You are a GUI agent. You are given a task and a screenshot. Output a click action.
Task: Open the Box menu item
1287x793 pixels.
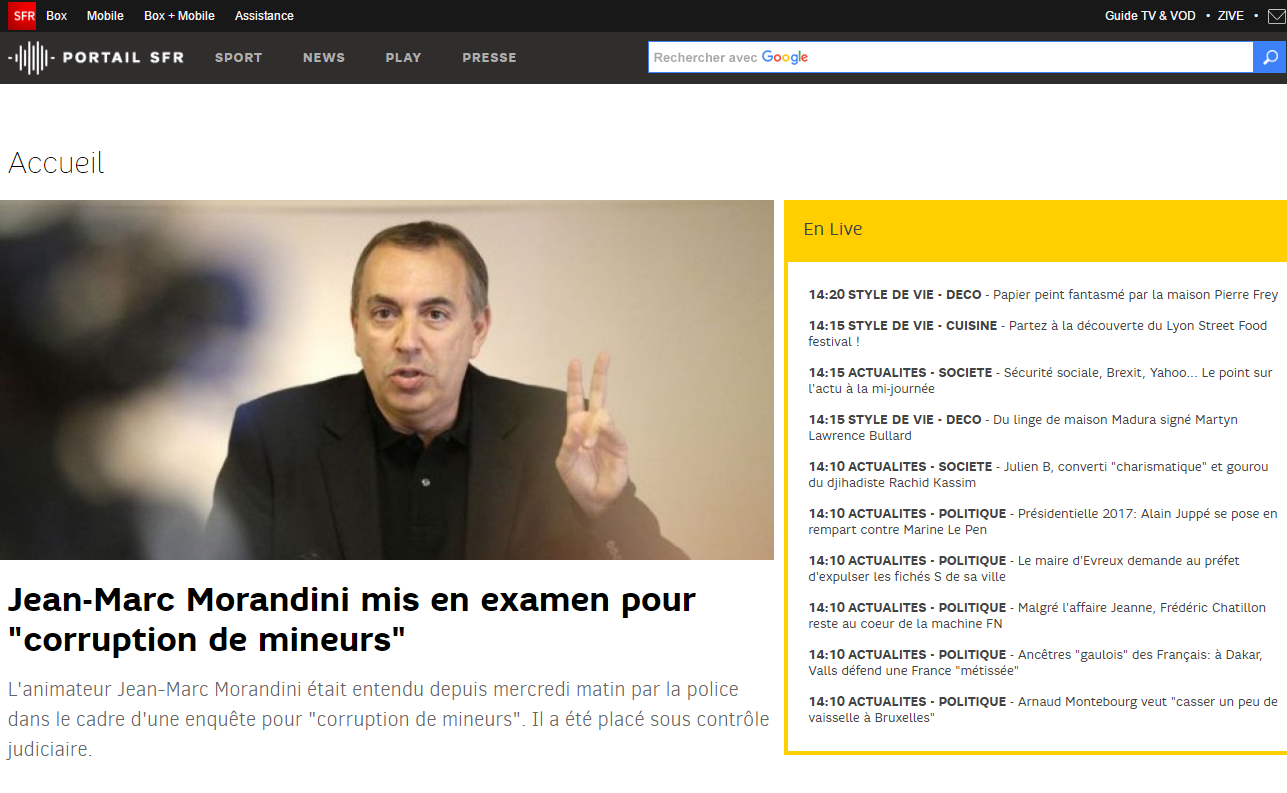(56, 16)
